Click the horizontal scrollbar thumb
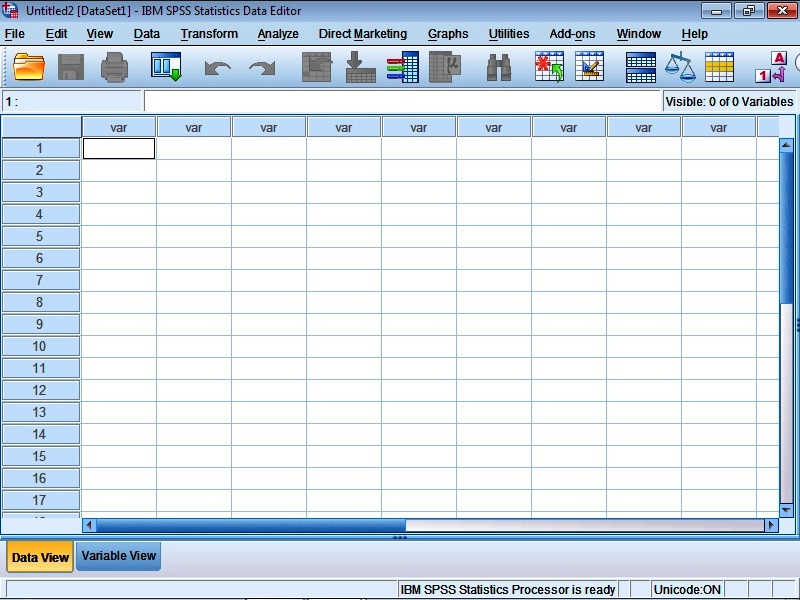The height and width of the screenshot is (600, 800). coord(251,525)
